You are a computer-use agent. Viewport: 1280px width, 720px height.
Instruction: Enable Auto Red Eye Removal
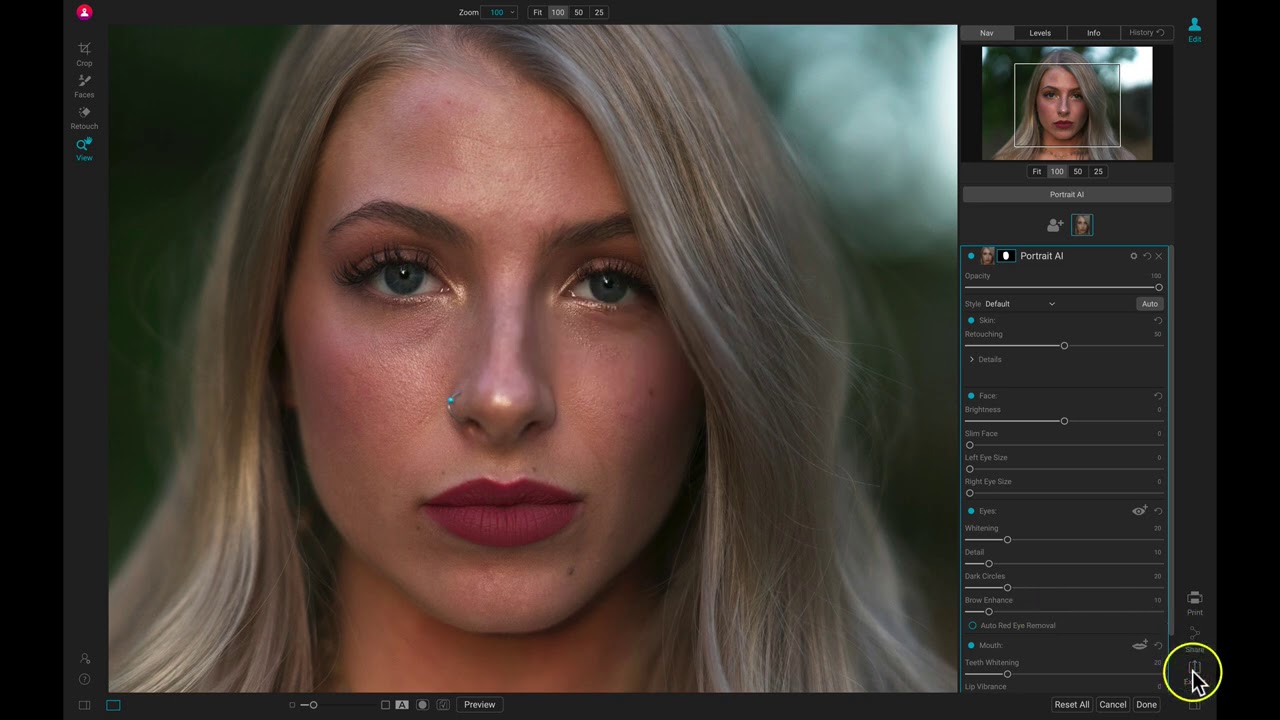972,626
